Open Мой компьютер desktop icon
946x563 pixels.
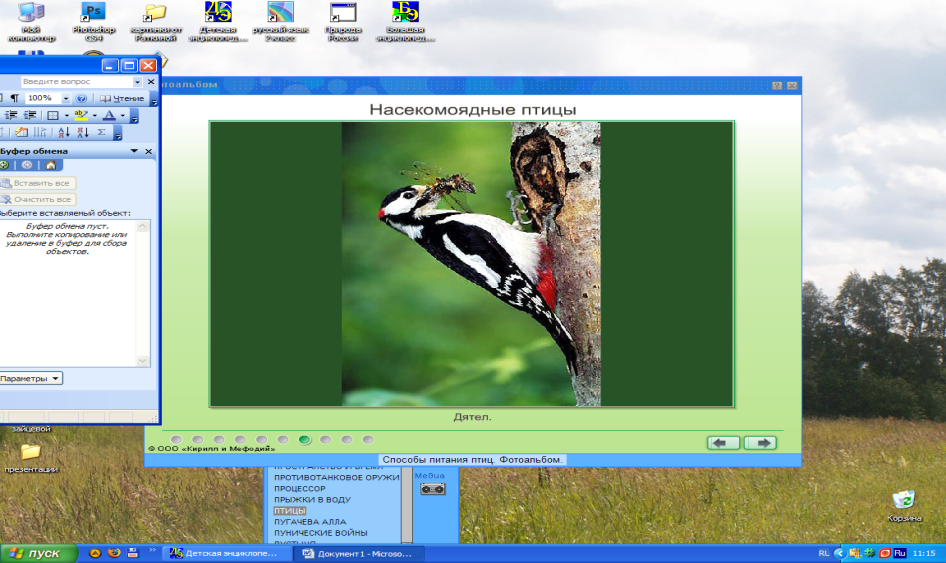(x=31, y=22)
